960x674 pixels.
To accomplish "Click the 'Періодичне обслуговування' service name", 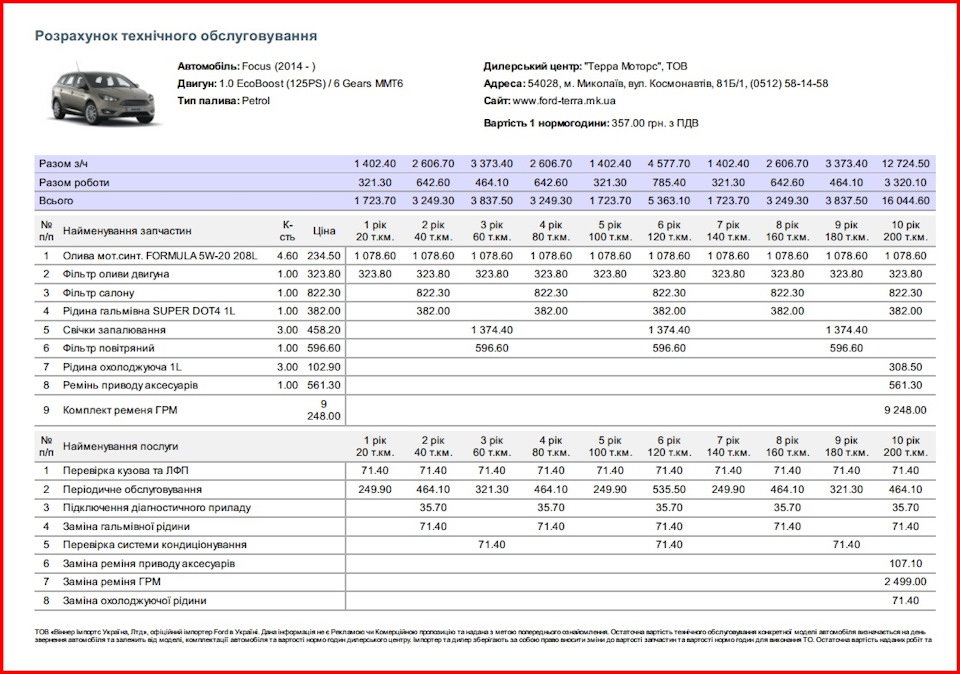I will pos(132,490).
